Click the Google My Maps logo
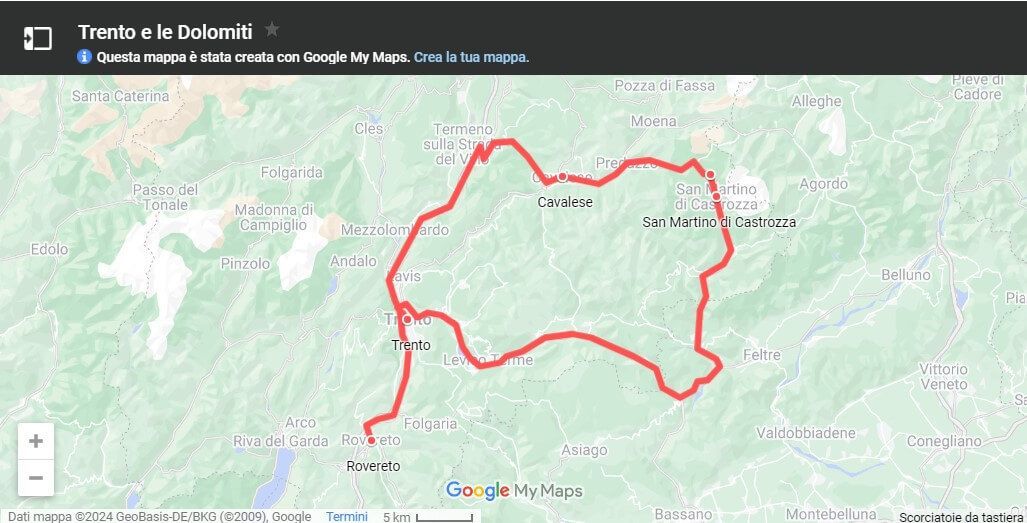This screenshot has height=523, width=1027. tap(514, 491)
